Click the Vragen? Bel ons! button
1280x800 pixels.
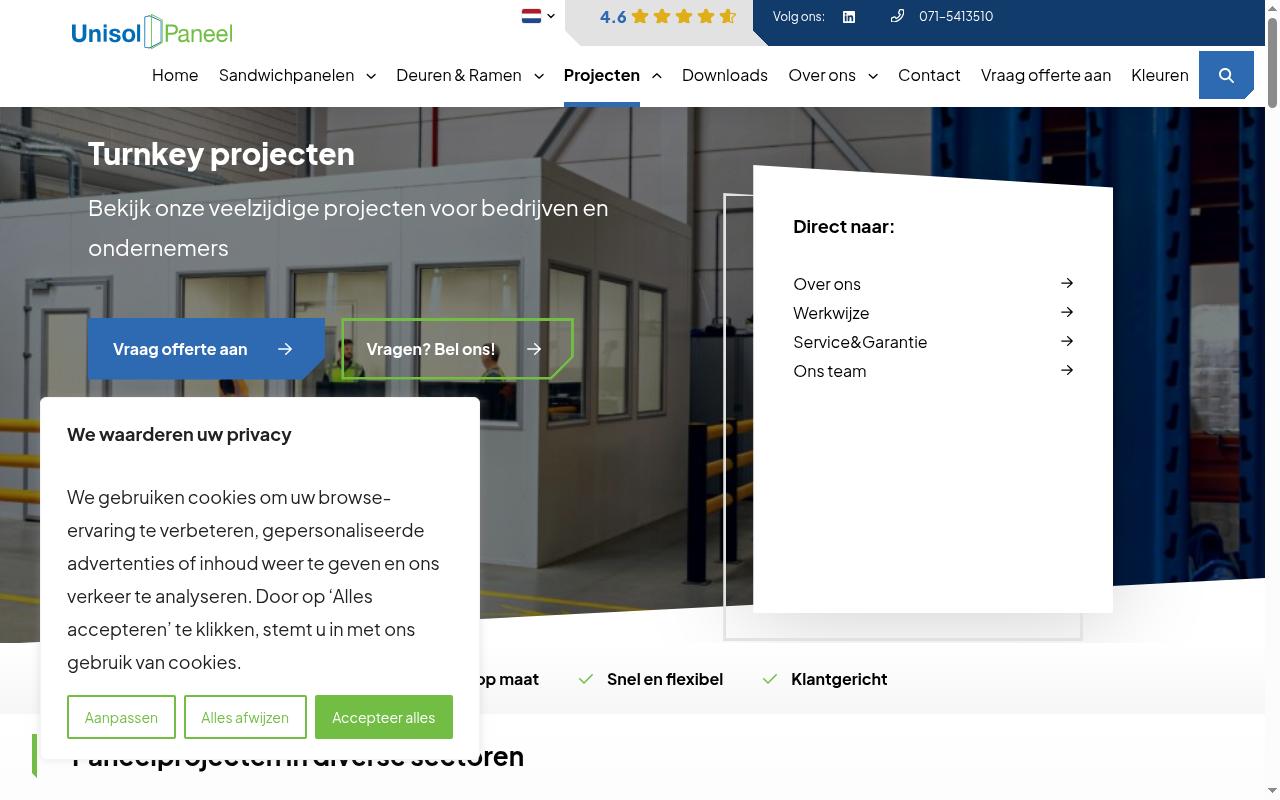[457, 349]
